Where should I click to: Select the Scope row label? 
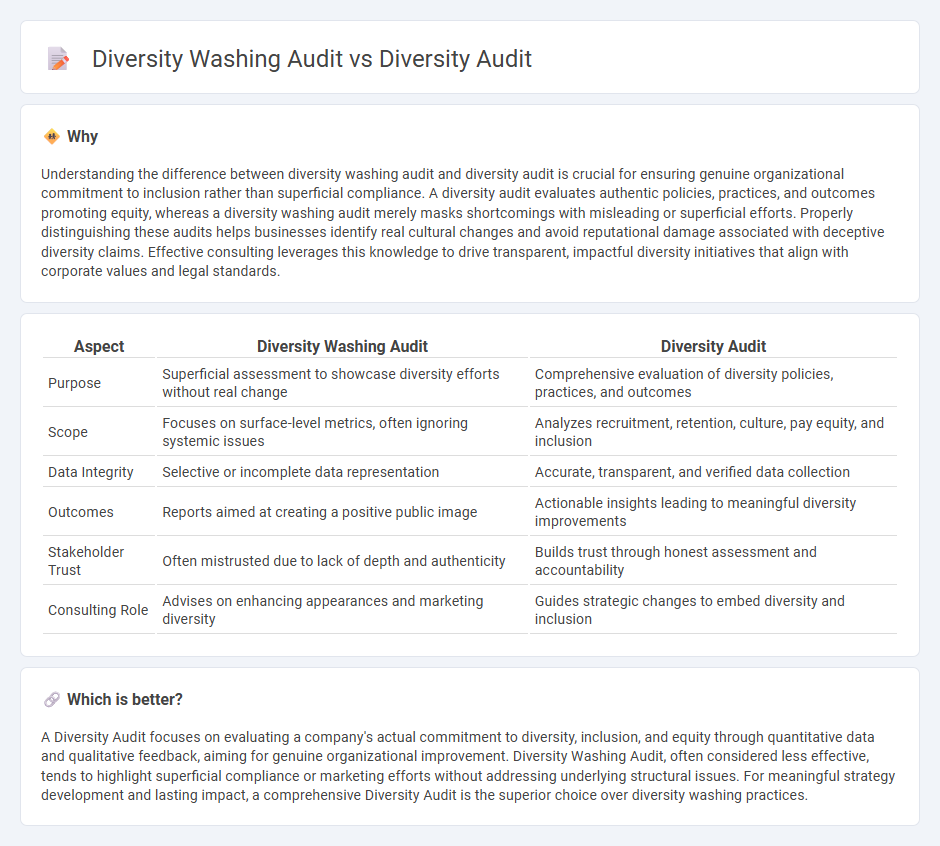(68, 432)
